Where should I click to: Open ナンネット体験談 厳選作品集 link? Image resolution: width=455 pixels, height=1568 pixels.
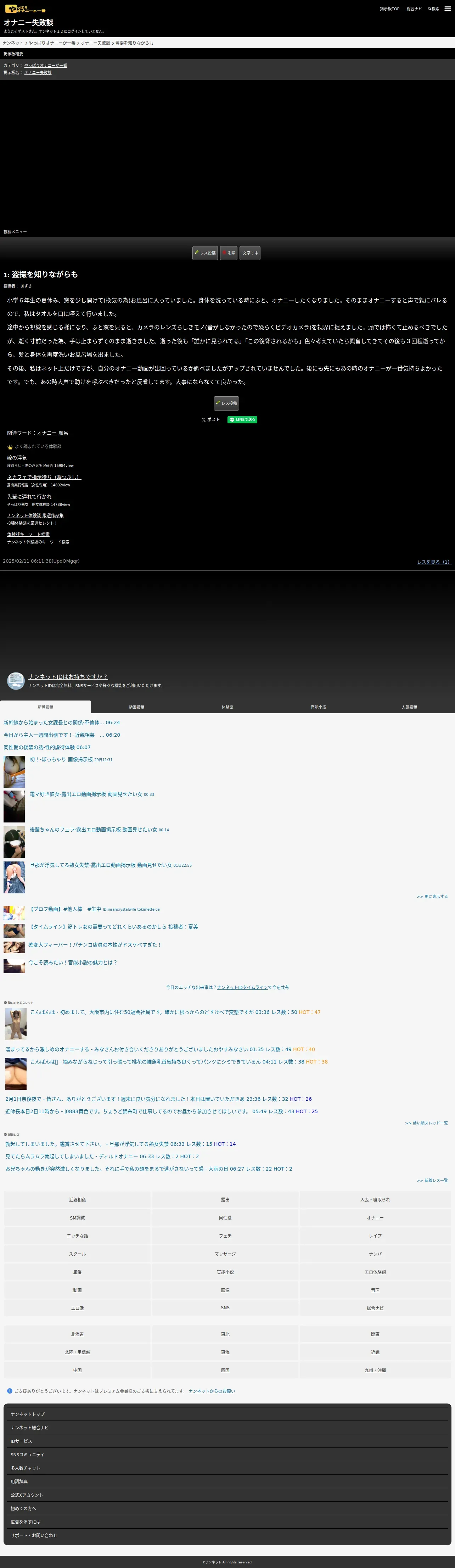35,515
